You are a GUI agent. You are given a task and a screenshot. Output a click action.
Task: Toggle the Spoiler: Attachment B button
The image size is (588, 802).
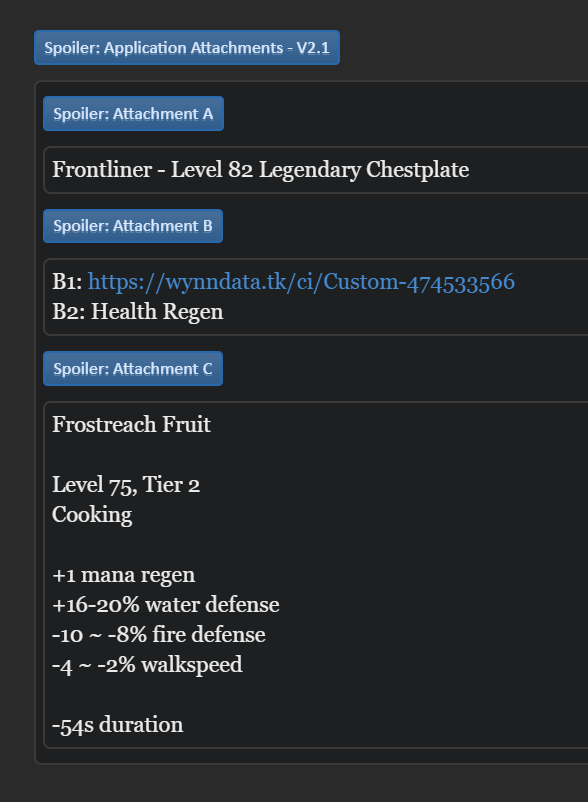point(133,226)
